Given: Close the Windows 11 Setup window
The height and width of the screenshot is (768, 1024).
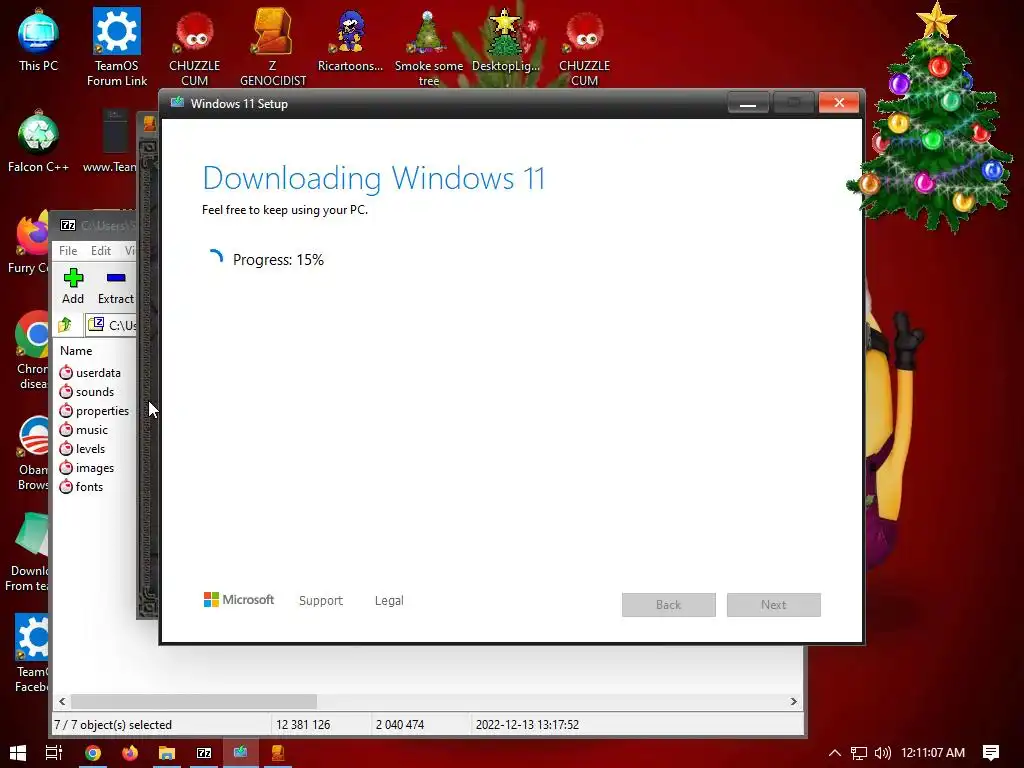Looking at the screenshot, I should pyautogui.click(x=839, y=103).
